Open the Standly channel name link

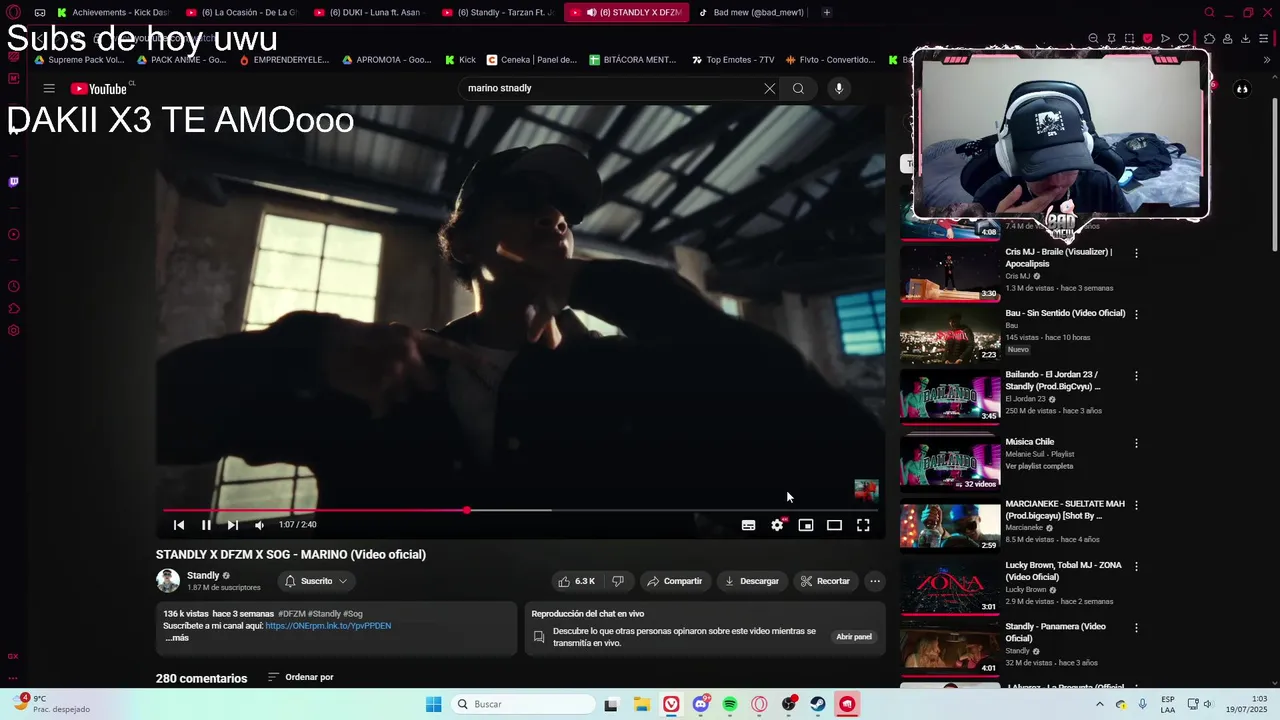(203, 575)
